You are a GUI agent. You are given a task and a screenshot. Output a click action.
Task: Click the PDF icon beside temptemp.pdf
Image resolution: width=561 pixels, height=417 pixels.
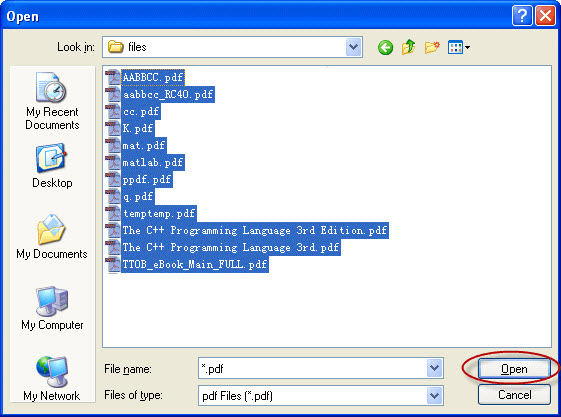tap(113, 214)
